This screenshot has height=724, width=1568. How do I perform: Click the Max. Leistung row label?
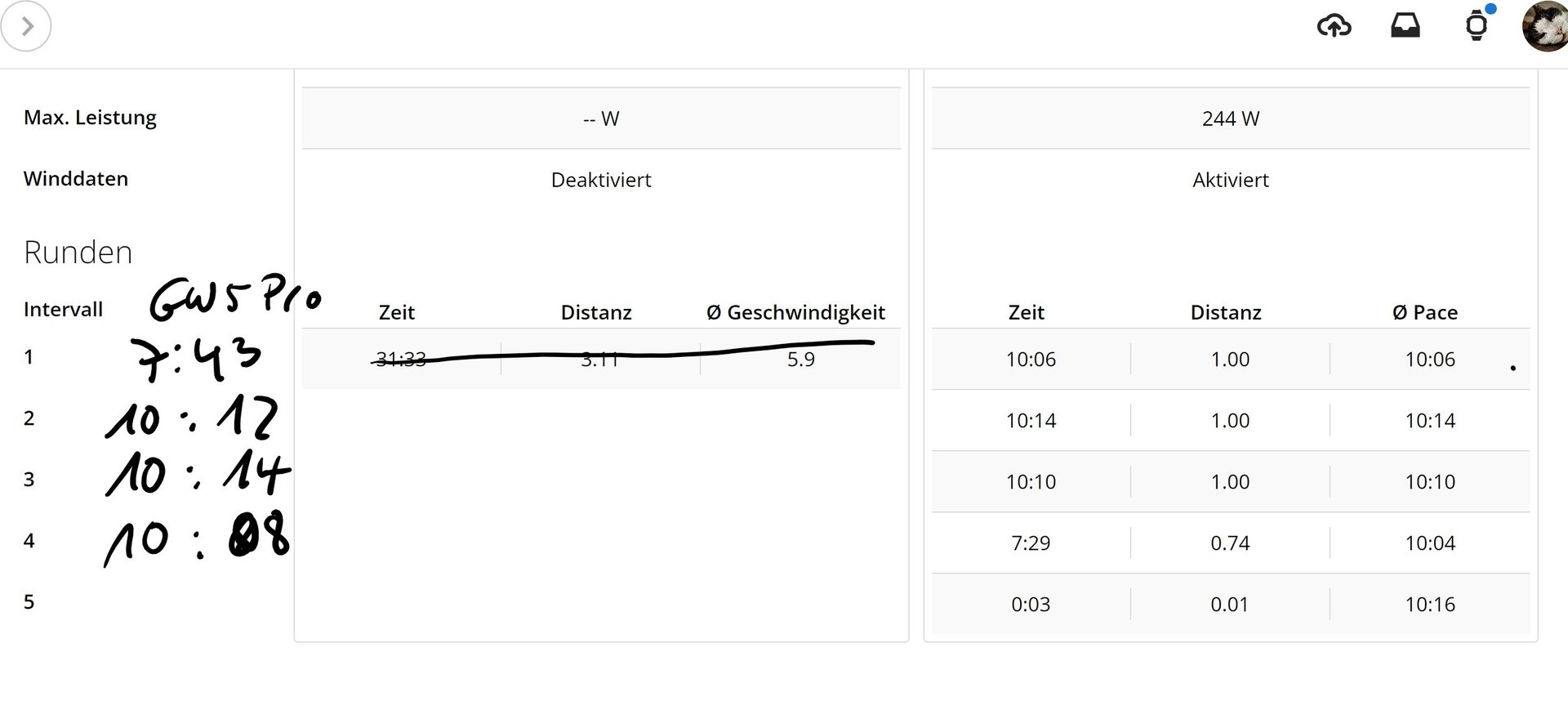pyautogui.click(x=90, y=118)
